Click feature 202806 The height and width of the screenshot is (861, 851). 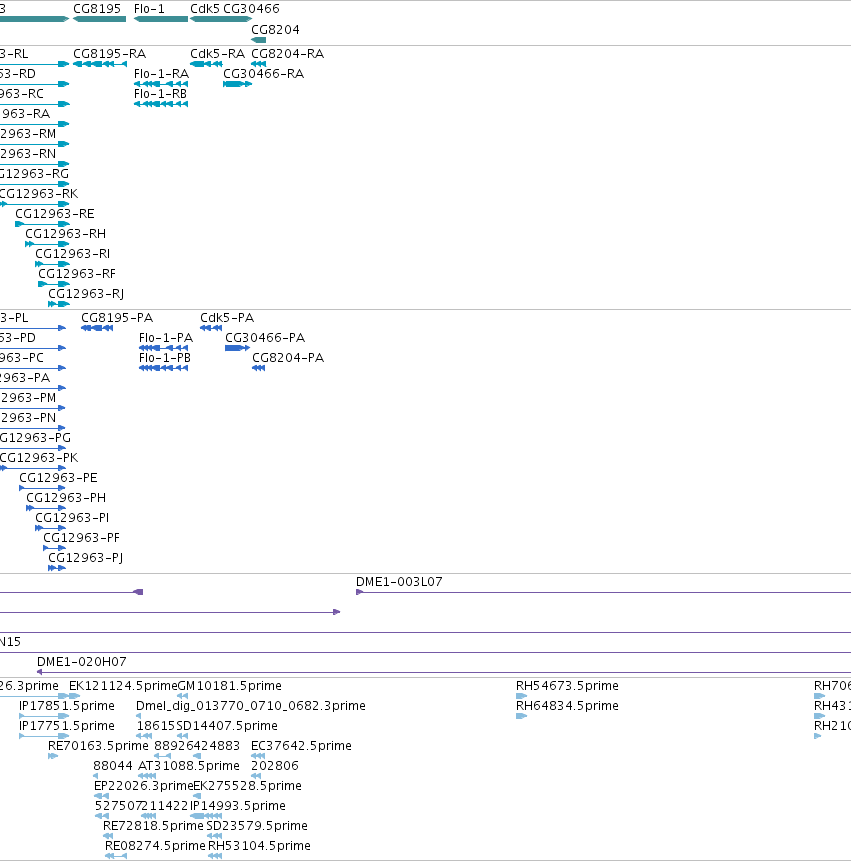pyautogui.click(x=256, y=776)
